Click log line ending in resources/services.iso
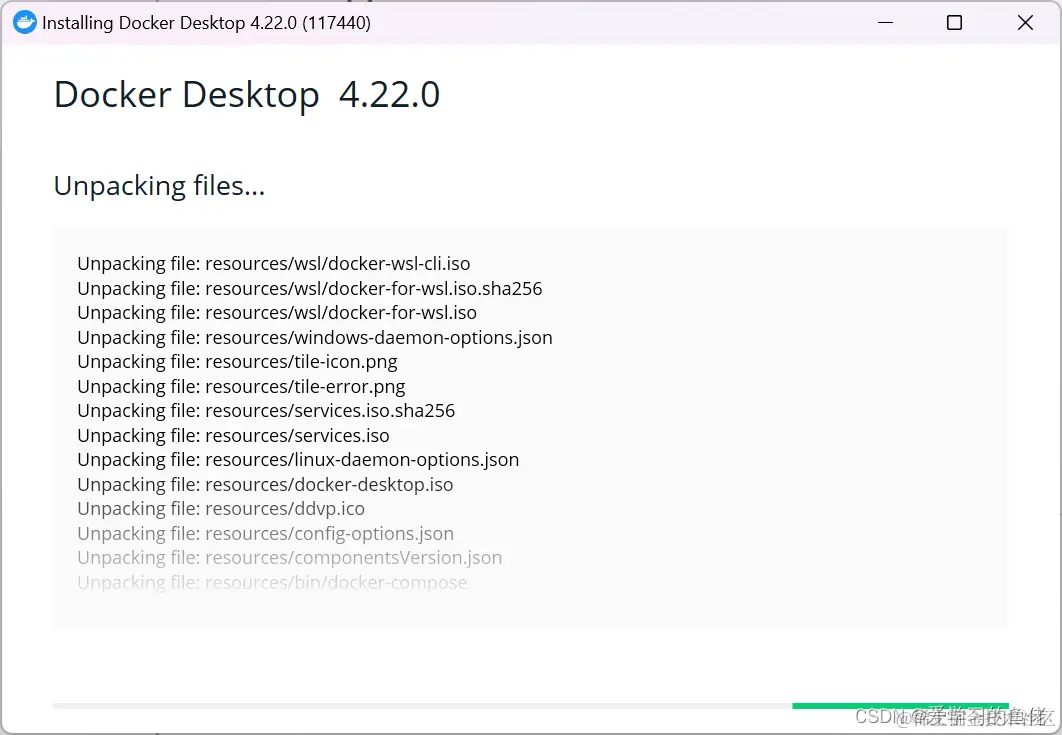Viewport: 1062px width, 735px height. tap(233, 436)
